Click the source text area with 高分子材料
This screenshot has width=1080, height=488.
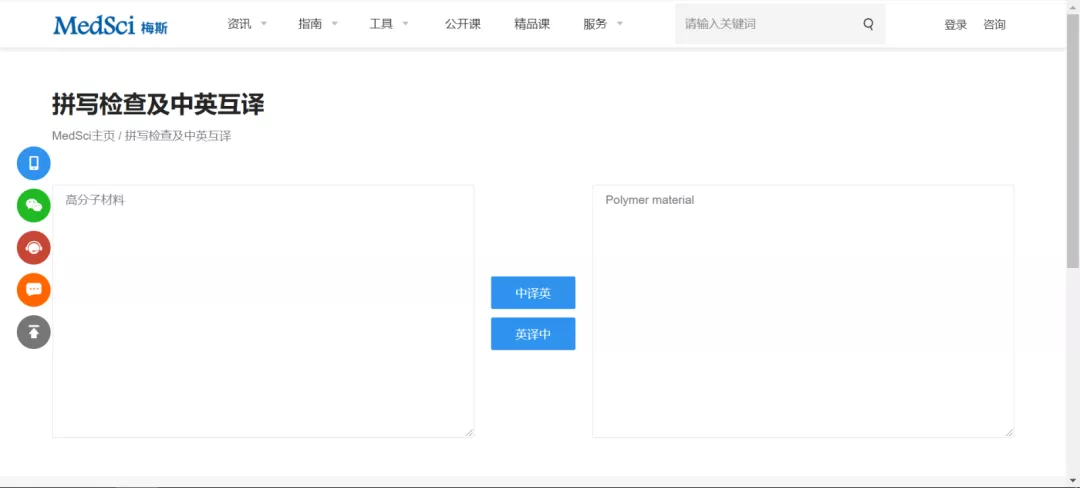tap(263, 310)
